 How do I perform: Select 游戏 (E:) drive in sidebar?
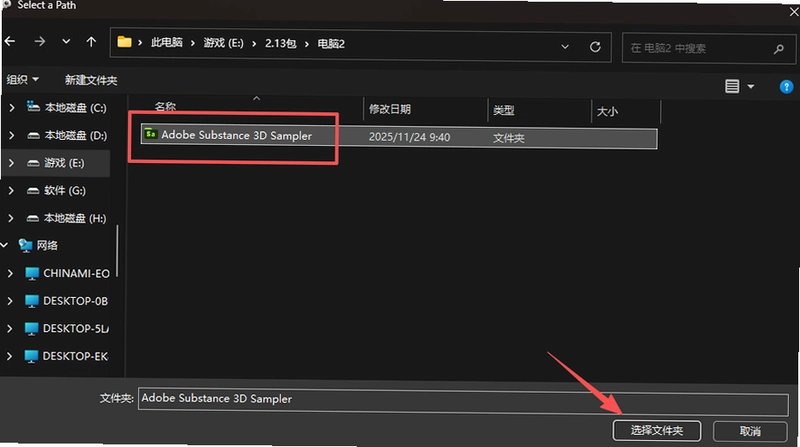[x=64, y=163]
